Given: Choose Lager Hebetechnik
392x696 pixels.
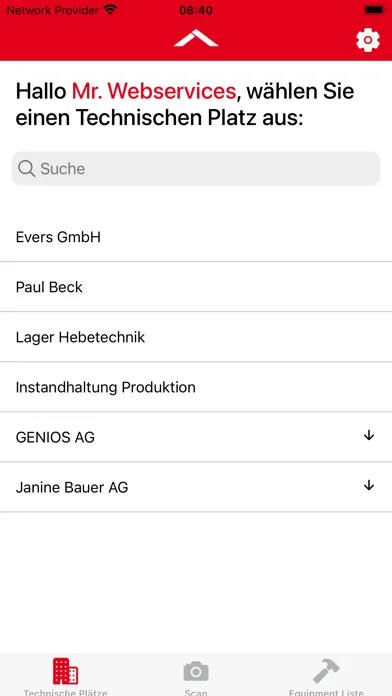Looking at the screenshot, I should click(196, 337).
